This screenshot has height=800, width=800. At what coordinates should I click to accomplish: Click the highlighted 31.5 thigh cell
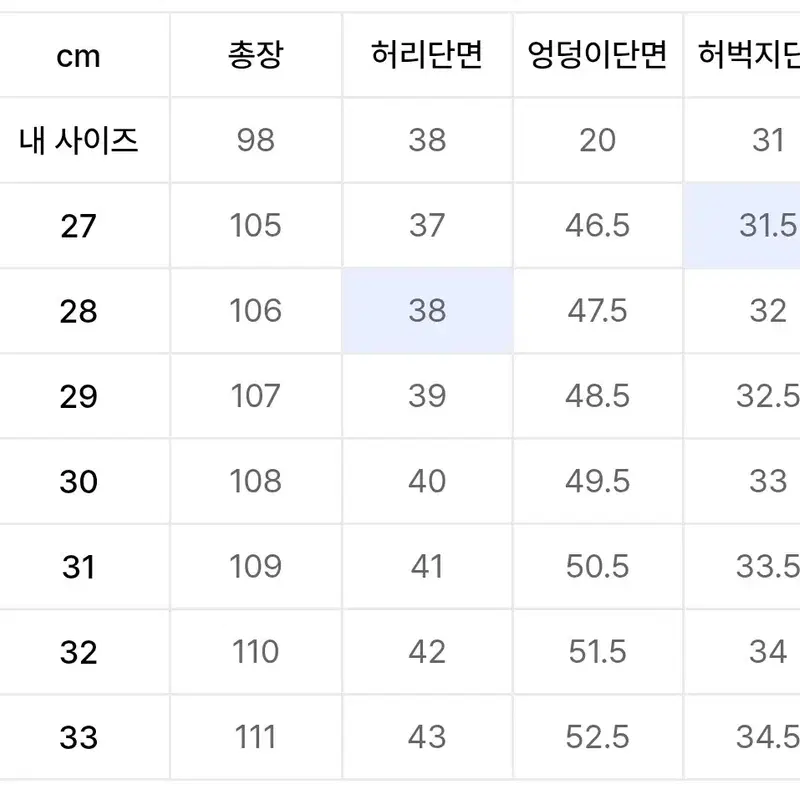click(742, 226)
